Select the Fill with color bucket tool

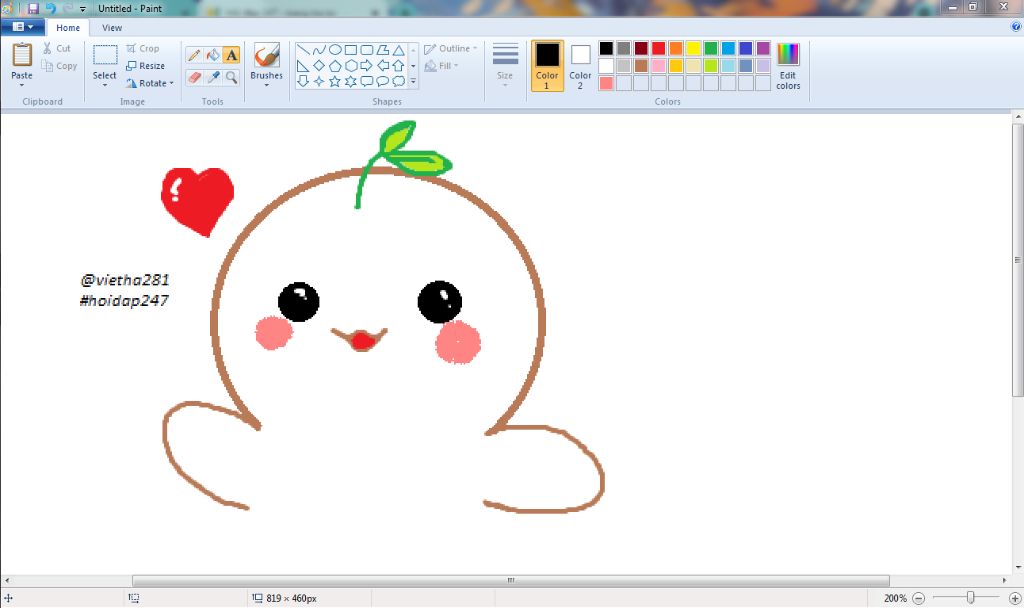coord(213,56)
